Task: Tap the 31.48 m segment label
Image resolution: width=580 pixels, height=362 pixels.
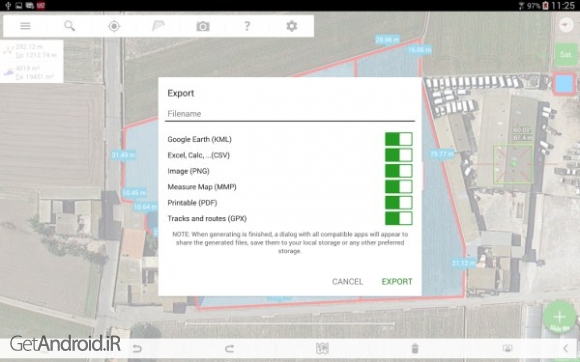Action: 123,155
